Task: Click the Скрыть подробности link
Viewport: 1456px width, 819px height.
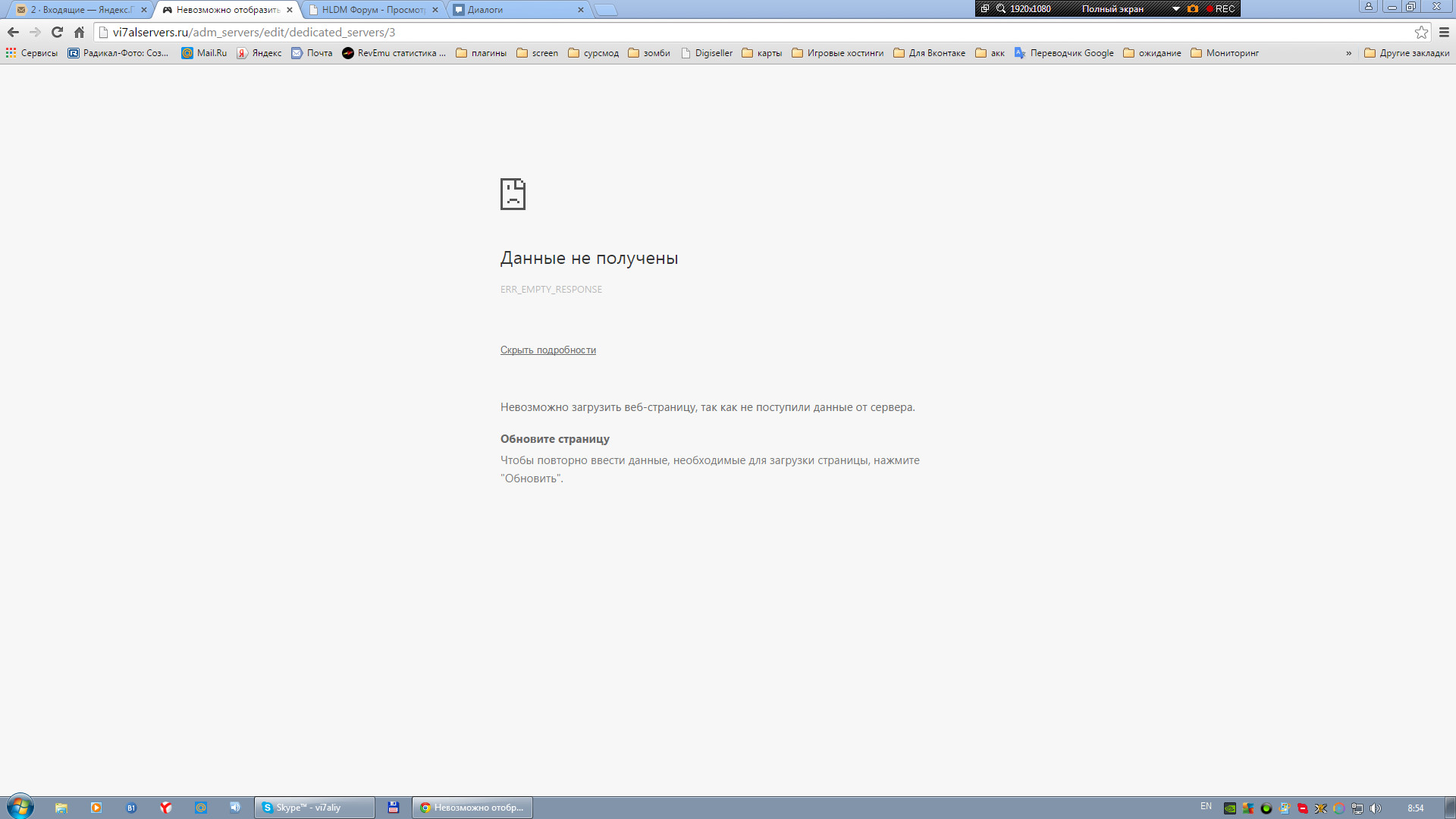Action: click(x=548, y=350)
